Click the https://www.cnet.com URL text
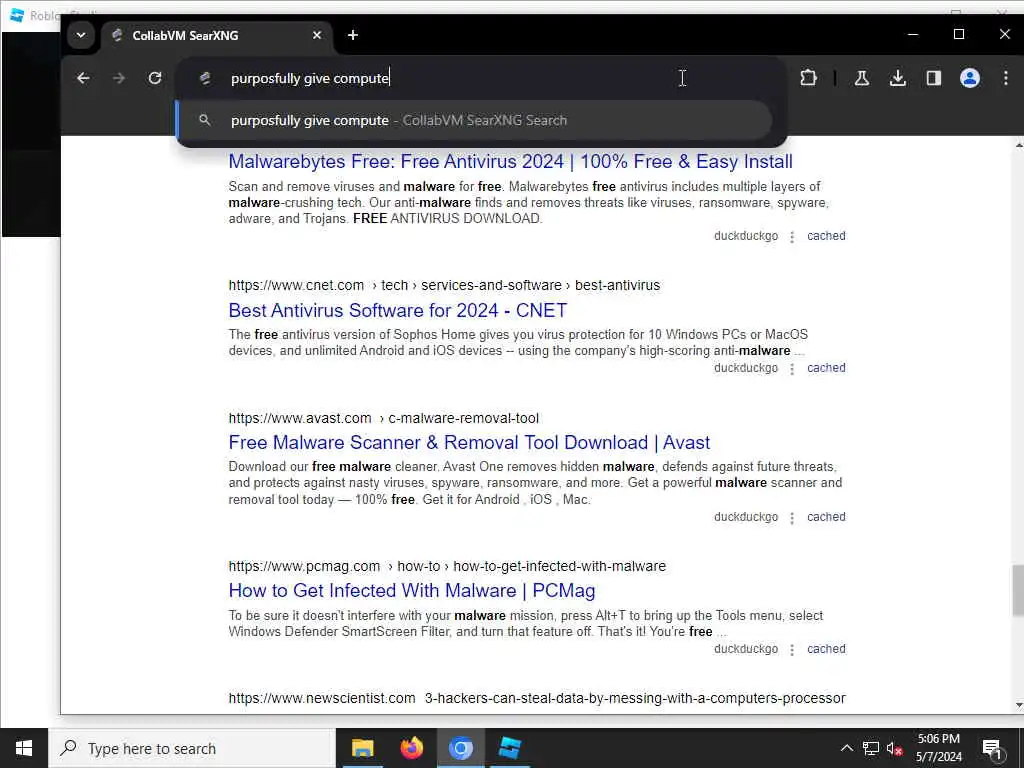This screenshot has height=768, width=1024. point(296,285)
